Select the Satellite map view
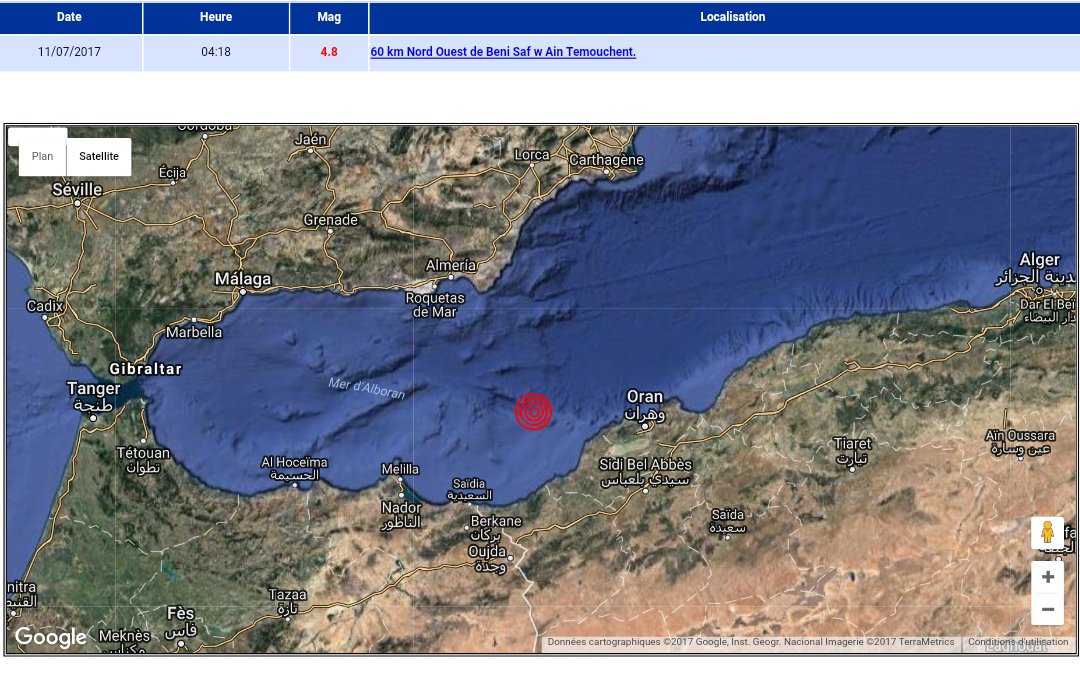This screenshot has height=676, width=1080. tap(99, 156)
